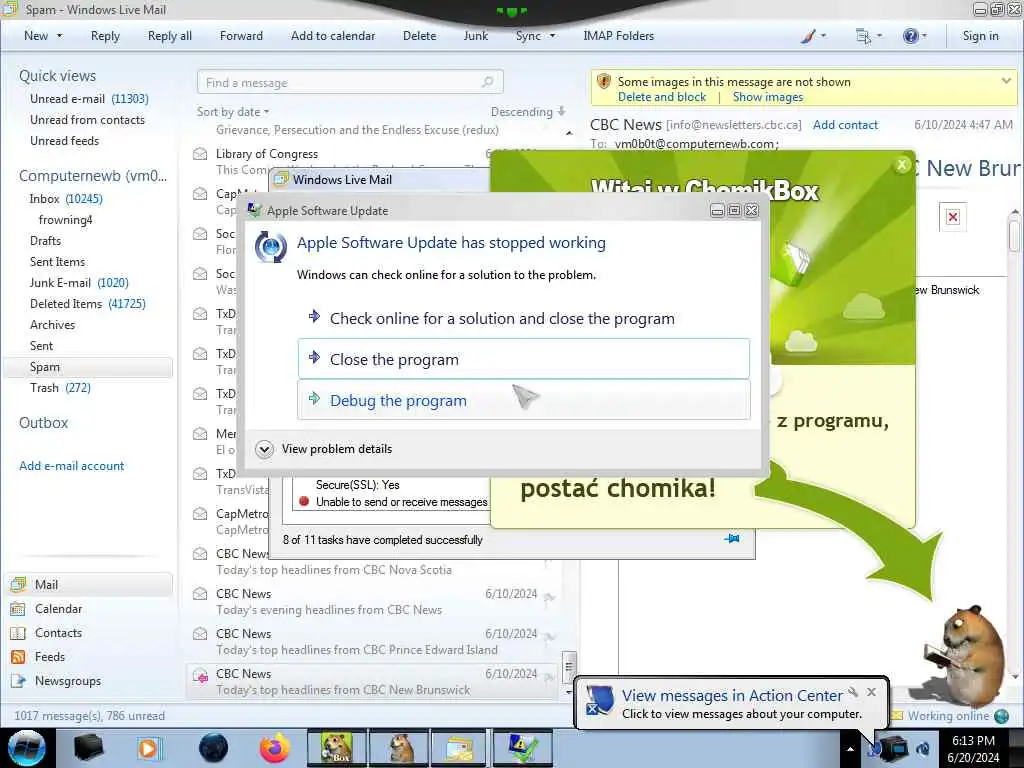Click the taskbar clock showing 6:13 PM
This screenshot has width=1024, height=768.
pos(973,748)
